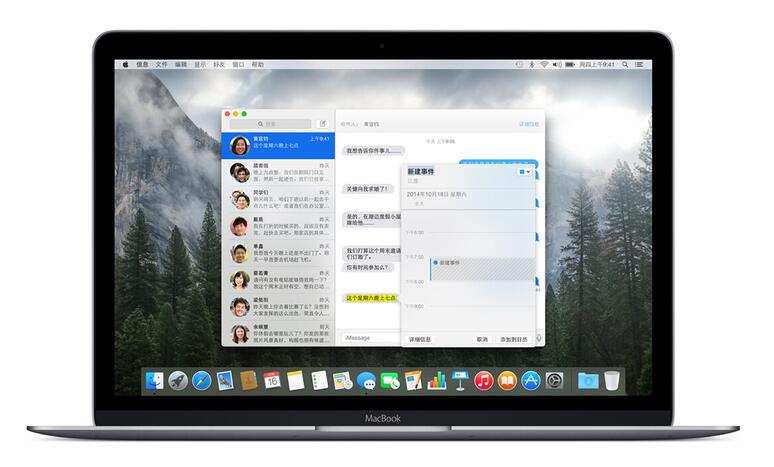The height and width of the screenshot is (467, 774).
Task: Click 取消 button in event popup
Action: [x=482, y=339]
